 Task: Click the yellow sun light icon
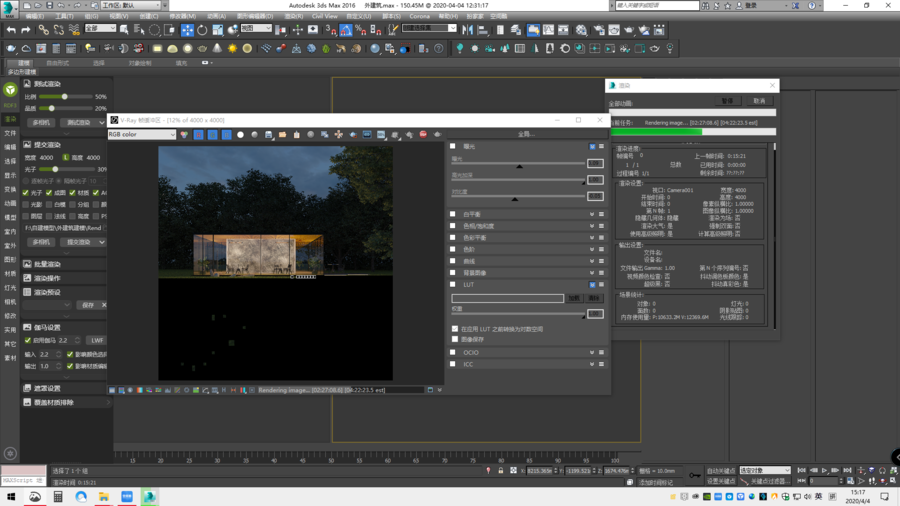pyautogui.click(x=232, y=49)
